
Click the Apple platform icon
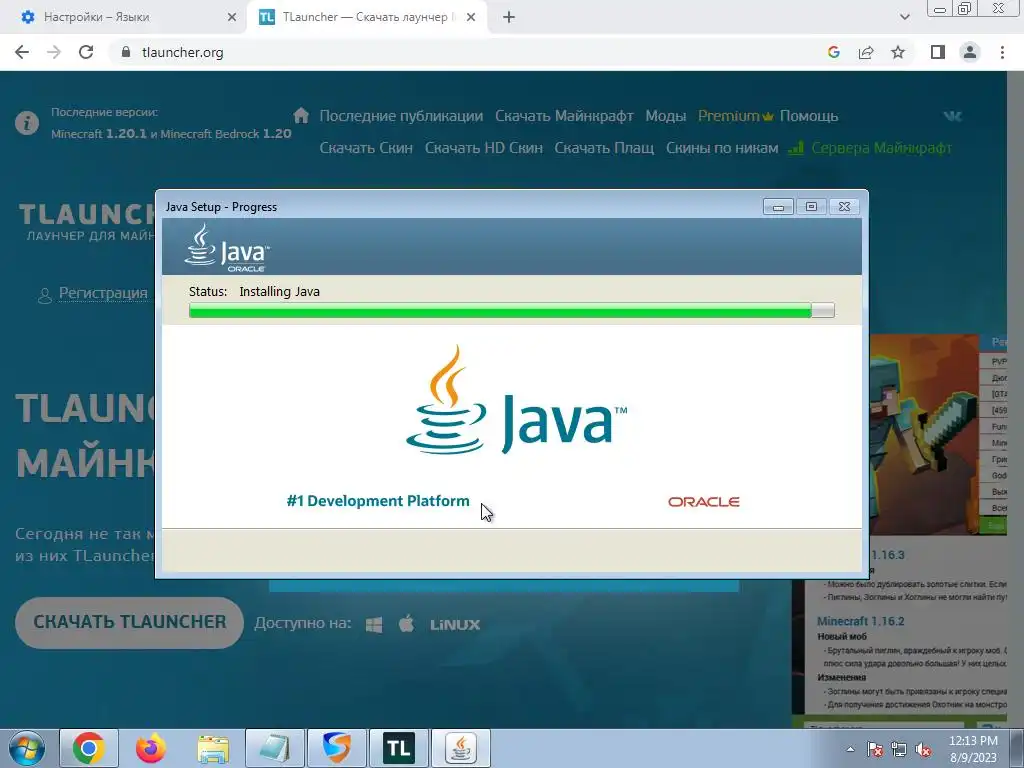[406, 624]
